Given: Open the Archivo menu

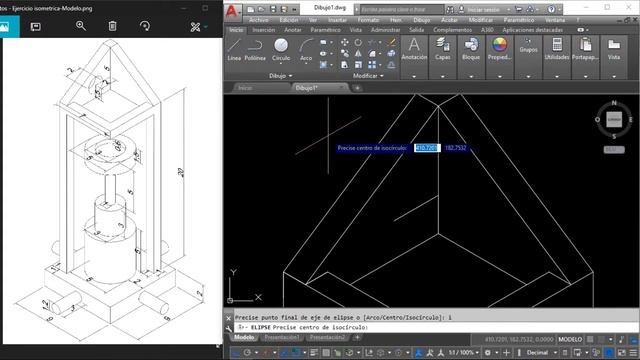Looking at the screenshot, I should [x=259, y=20].
